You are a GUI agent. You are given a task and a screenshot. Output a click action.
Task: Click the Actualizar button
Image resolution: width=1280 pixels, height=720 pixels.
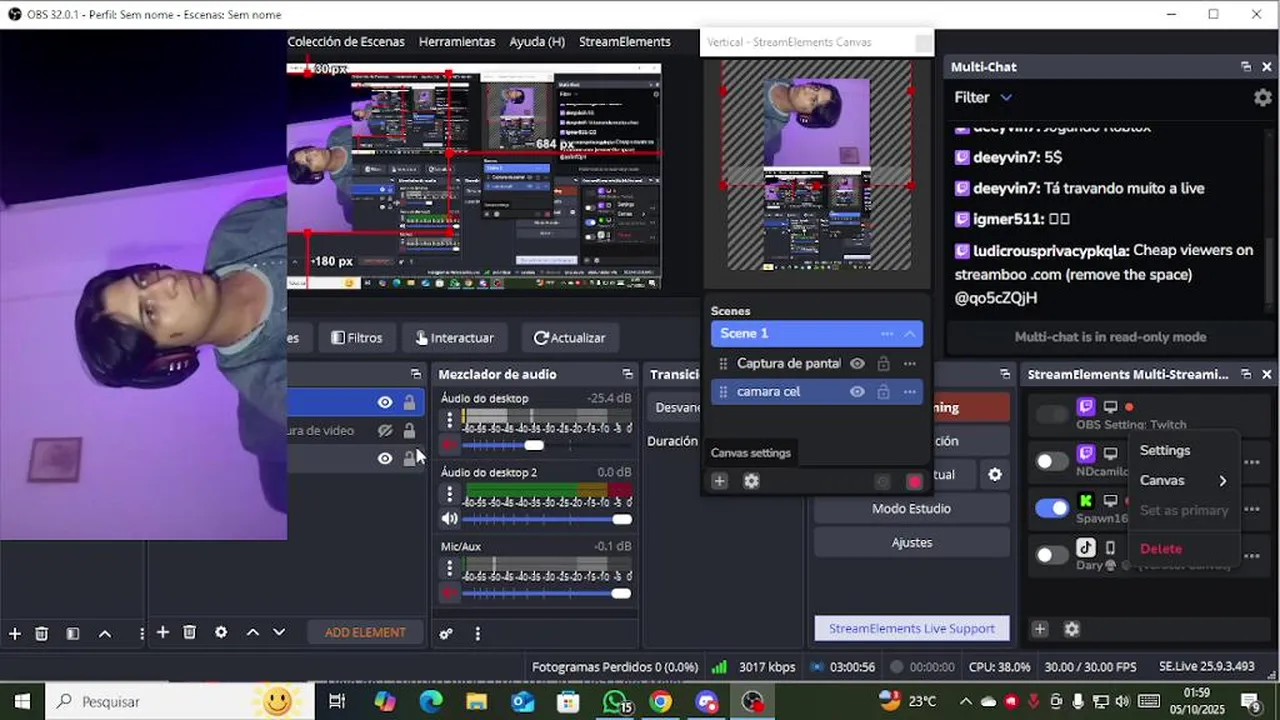coord(569,338)
